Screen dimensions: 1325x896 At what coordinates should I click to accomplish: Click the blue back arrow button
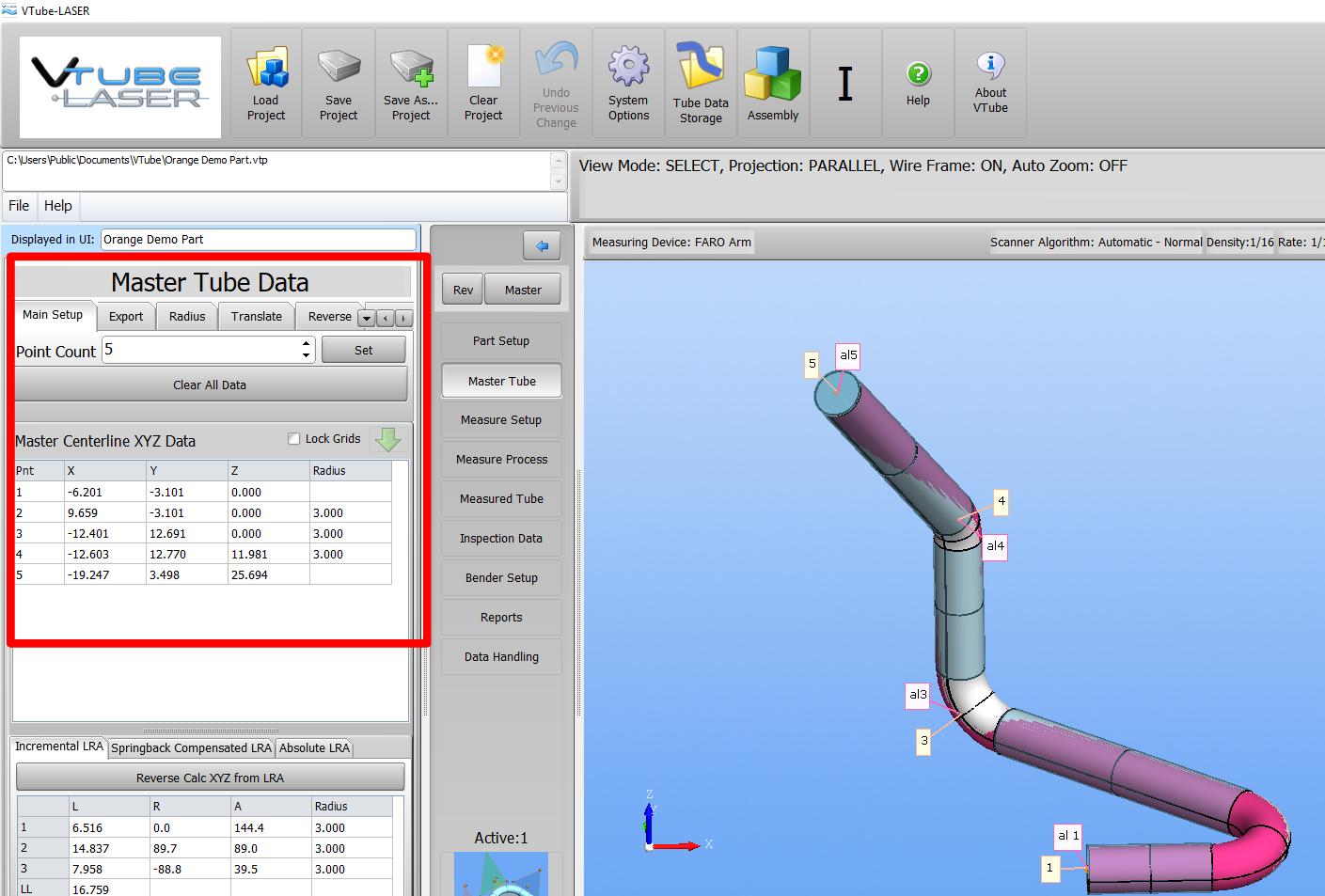(x=542, y=246)
